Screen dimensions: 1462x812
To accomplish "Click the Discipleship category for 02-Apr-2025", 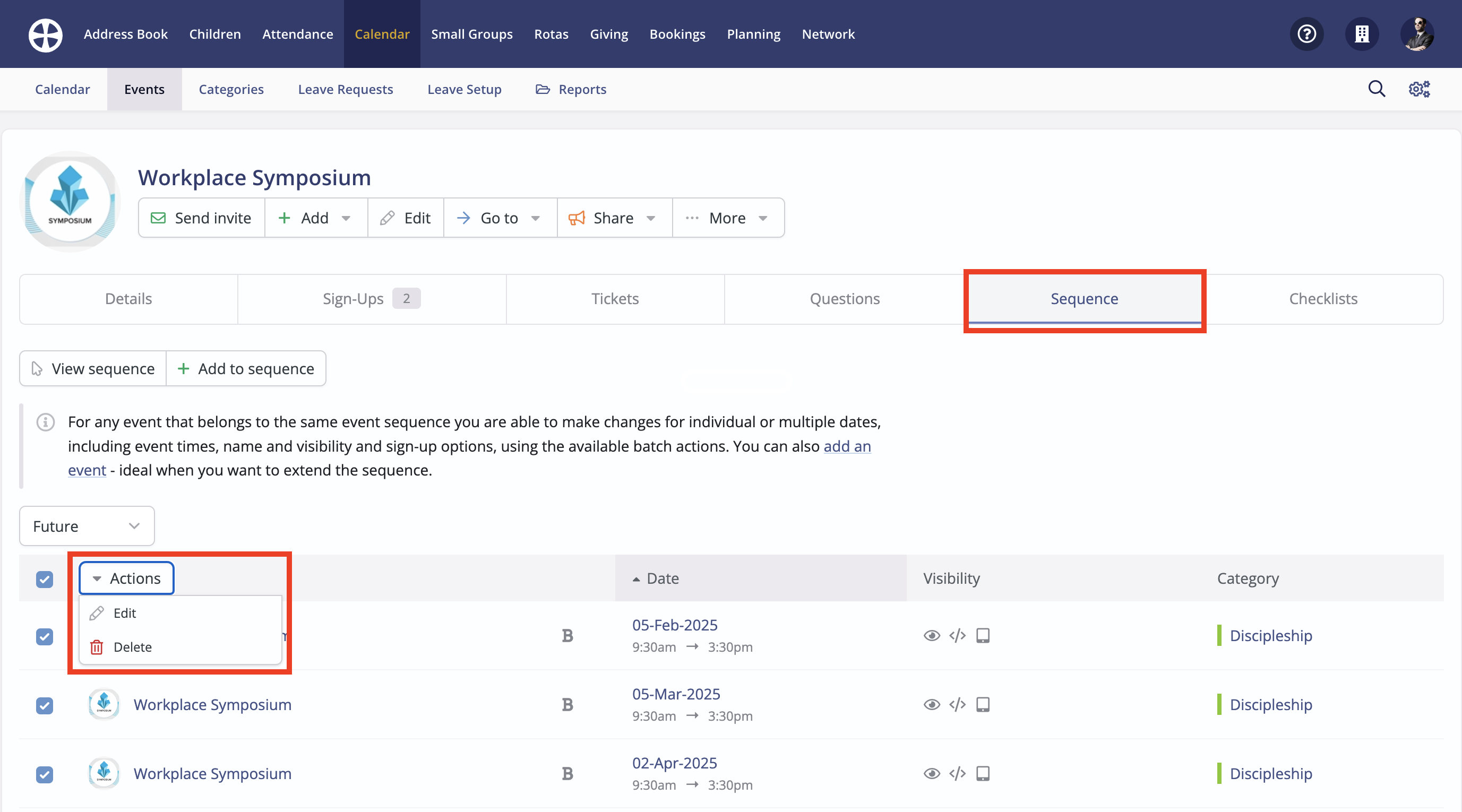I will tap(1271, 773).
